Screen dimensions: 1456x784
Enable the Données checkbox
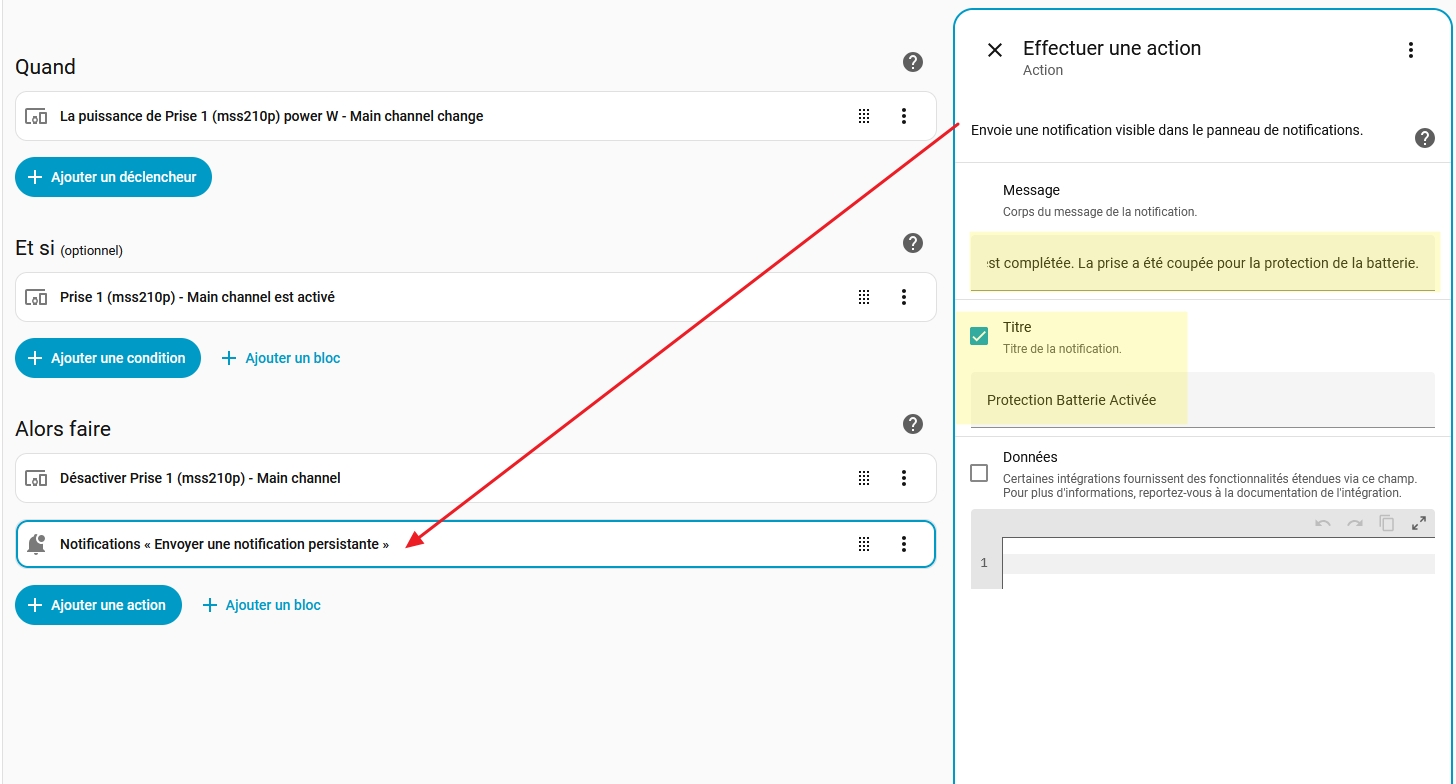tap(979, 473)
